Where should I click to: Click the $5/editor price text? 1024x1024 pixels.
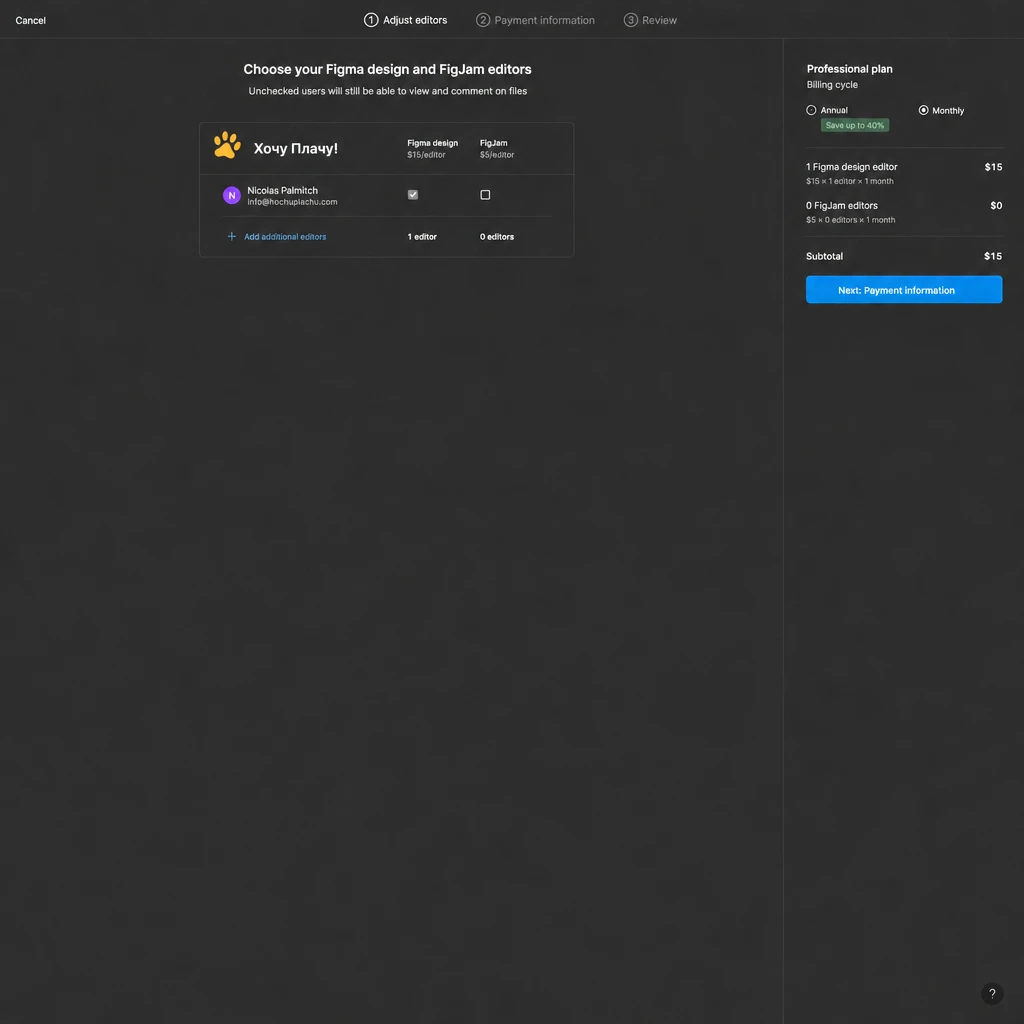pos(496,155)
